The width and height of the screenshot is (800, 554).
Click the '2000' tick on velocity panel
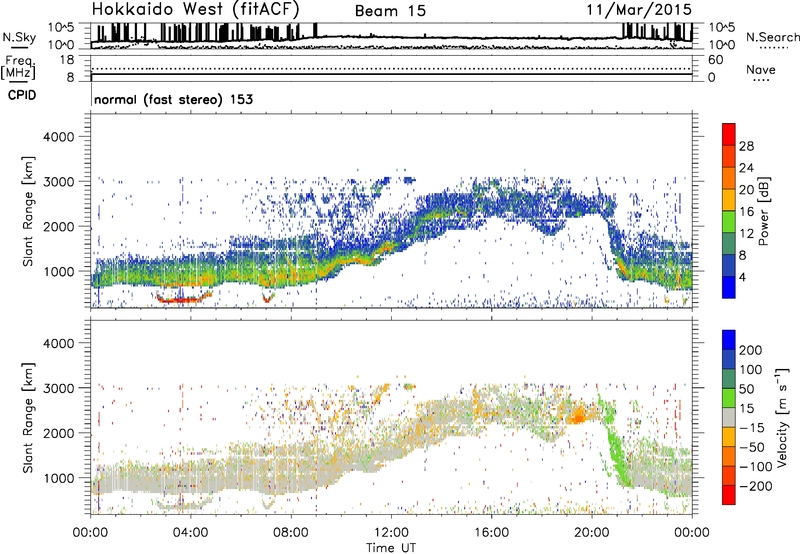point(58,433)
